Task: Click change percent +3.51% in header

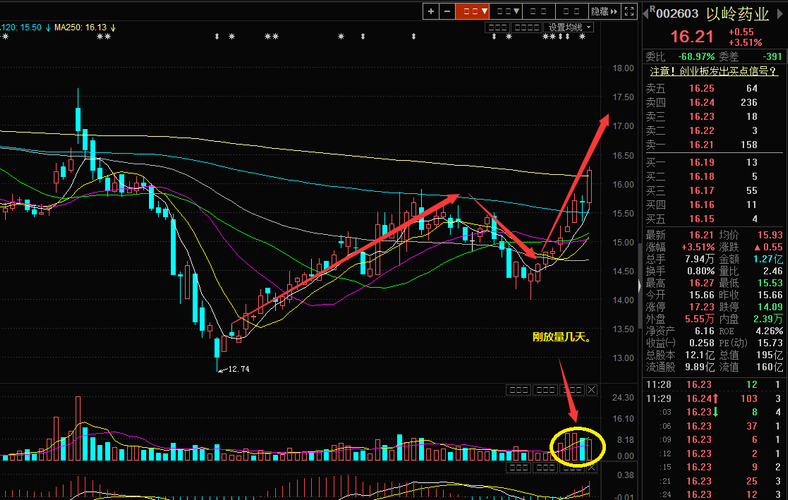Action: tap(745, 43)
